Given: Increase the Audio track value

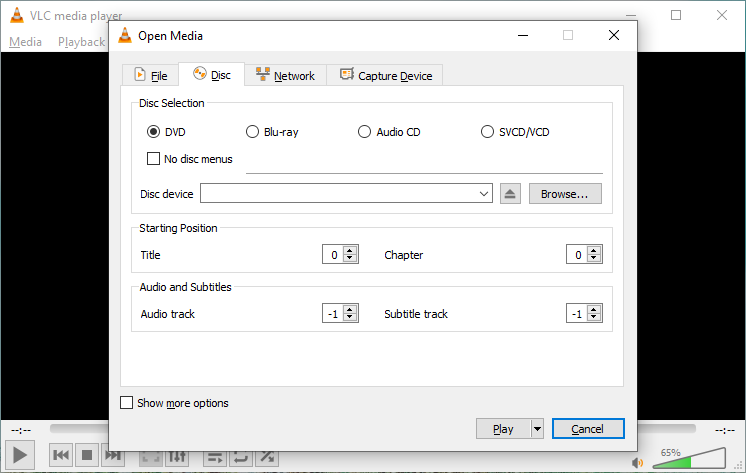Looking at the screenshot, I should pyautogui.click(x=350, y=309).
